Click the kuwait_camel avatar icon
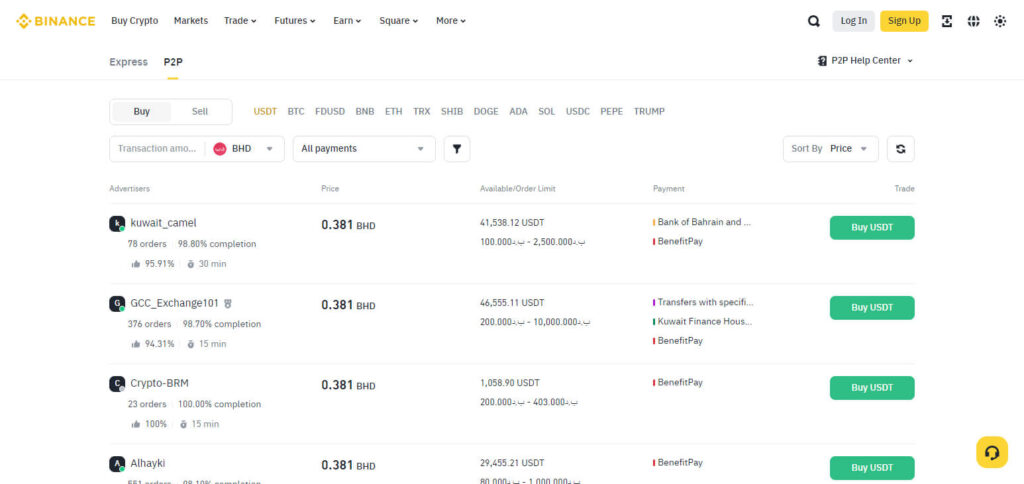The width and height of the screenshot is (1024, 484). 117,224
